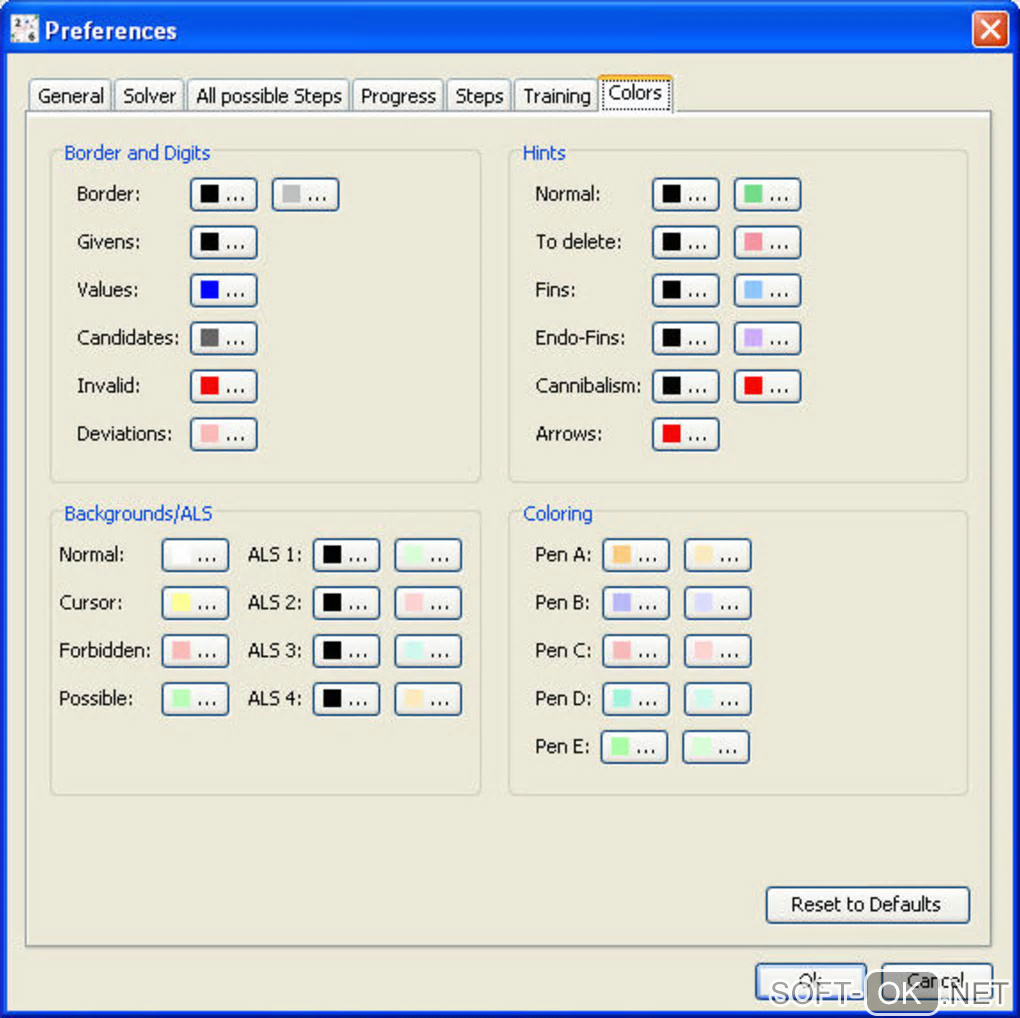The width and height of the screenshot is (1020, 1018).
Task: Change ALS 1 light green color
Action: (x=428, y=556)
